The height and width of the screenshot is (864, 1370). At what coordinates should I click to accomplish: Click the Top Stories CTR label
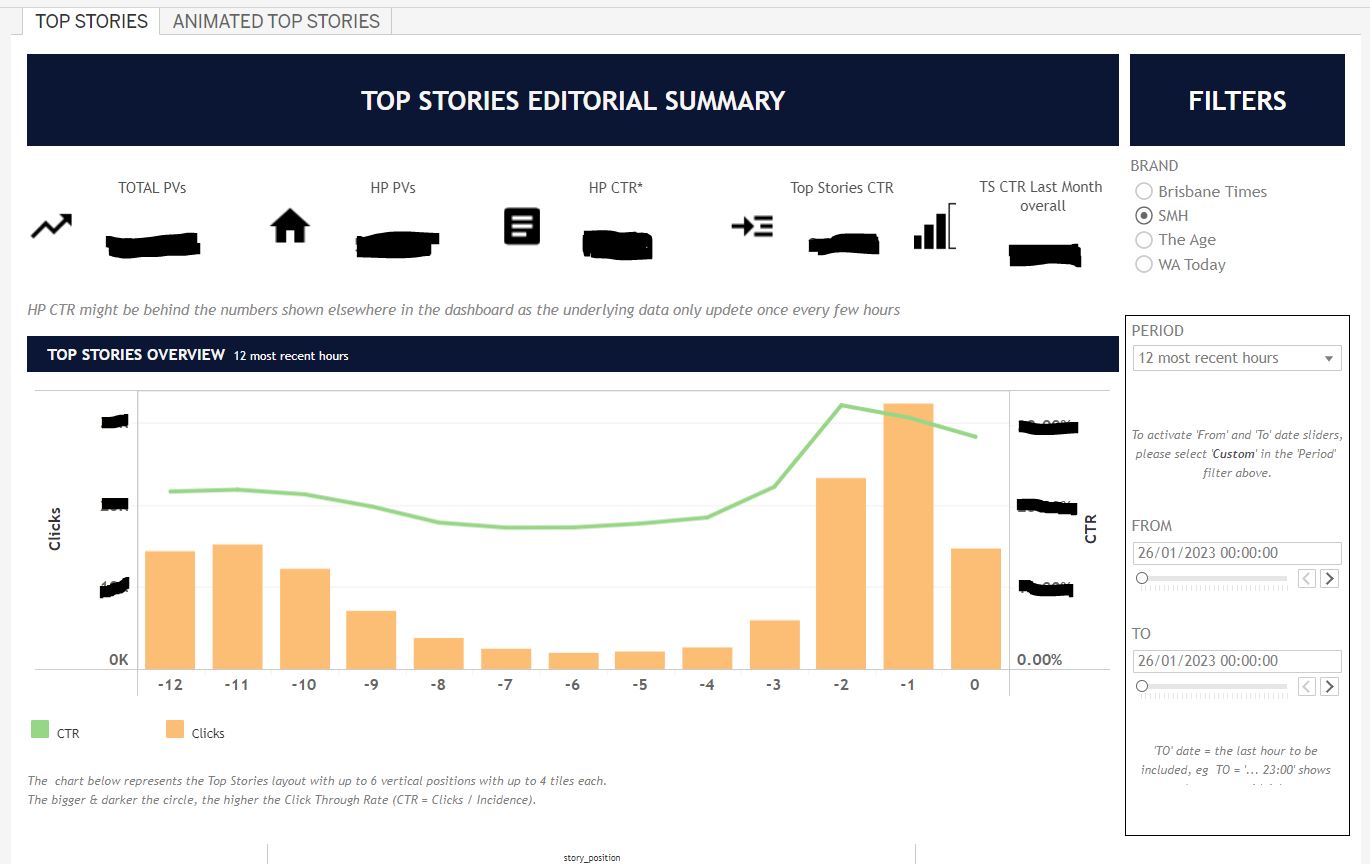(842, 187)
